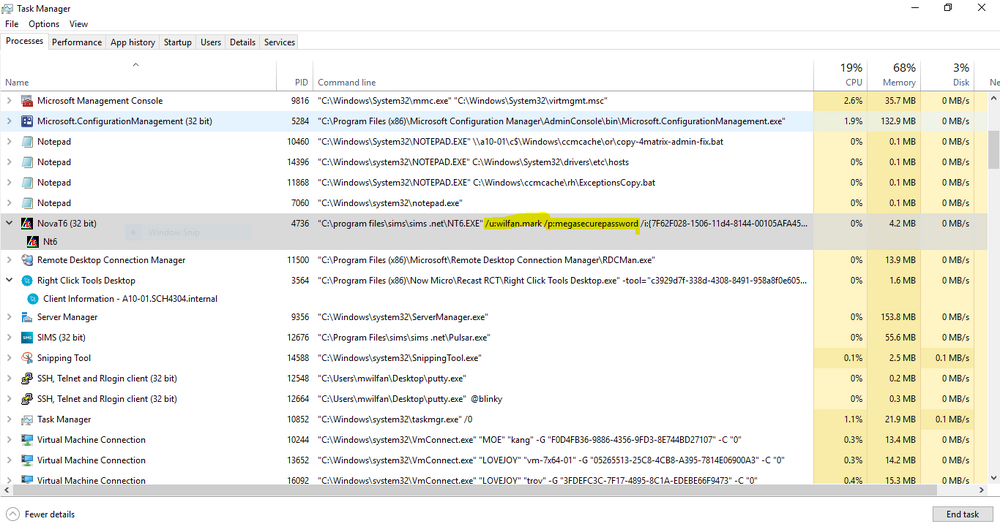This screenshot has width=1000, height=532.
Task: Click the vertical scrollbar down arrow
Action: pyautogui.click(x=993, y=478)
